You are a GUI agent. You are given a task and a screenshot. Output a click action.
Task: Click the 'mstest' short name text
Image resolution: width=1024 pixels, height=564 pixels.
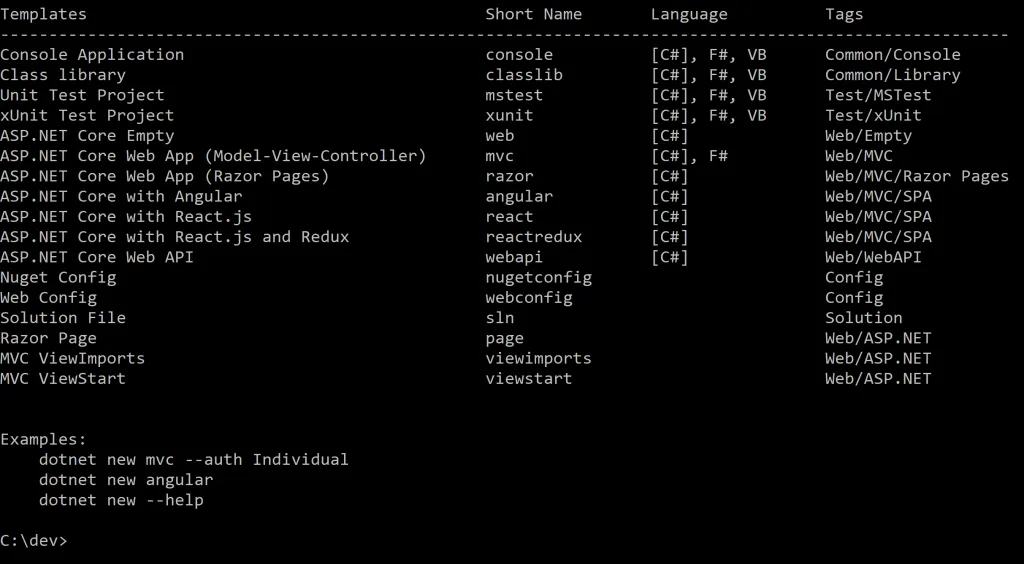(514, 95)
